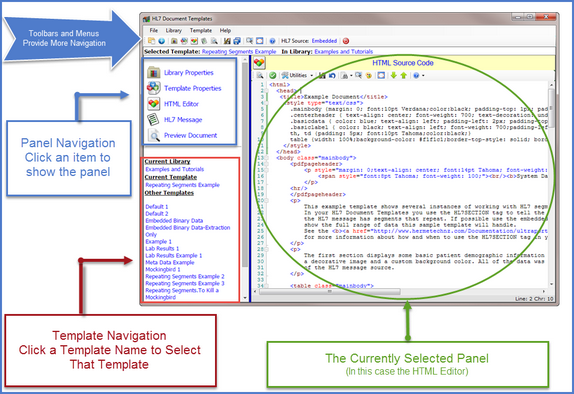Viewport: 574px width, 394px height.
Task: Click 'Repeating Segments Example' under Current Template
Action: [182, 185]
